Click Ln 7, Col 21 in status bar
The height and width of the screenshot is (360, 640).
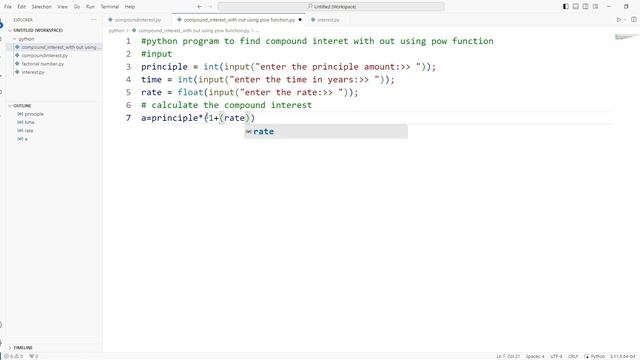pos(508,356)
